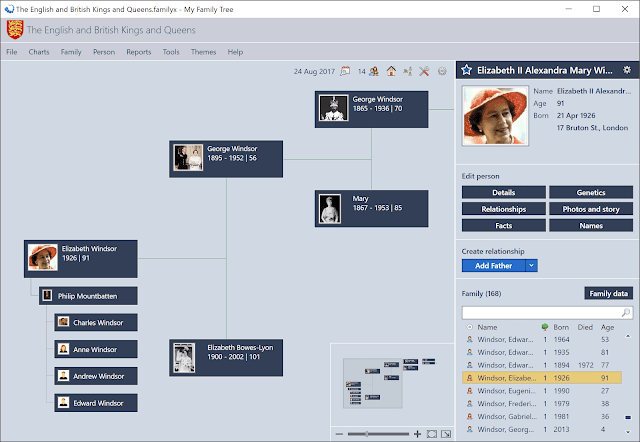Screen dimensions: 640x442
Task: Go to the home person icon
Action: pos(391,71)
